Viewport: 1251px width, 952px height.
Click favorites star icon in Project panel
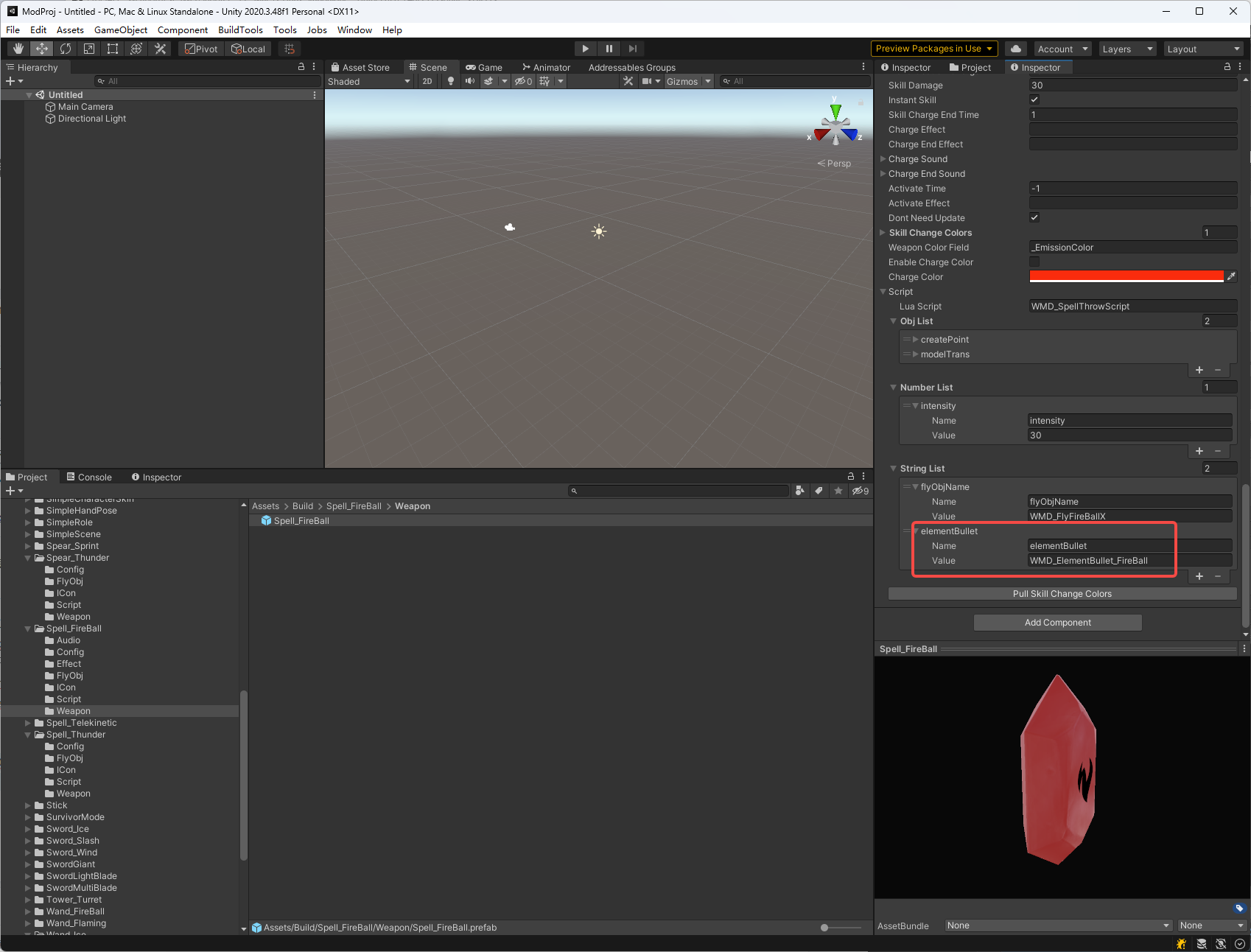pos(838,491)
